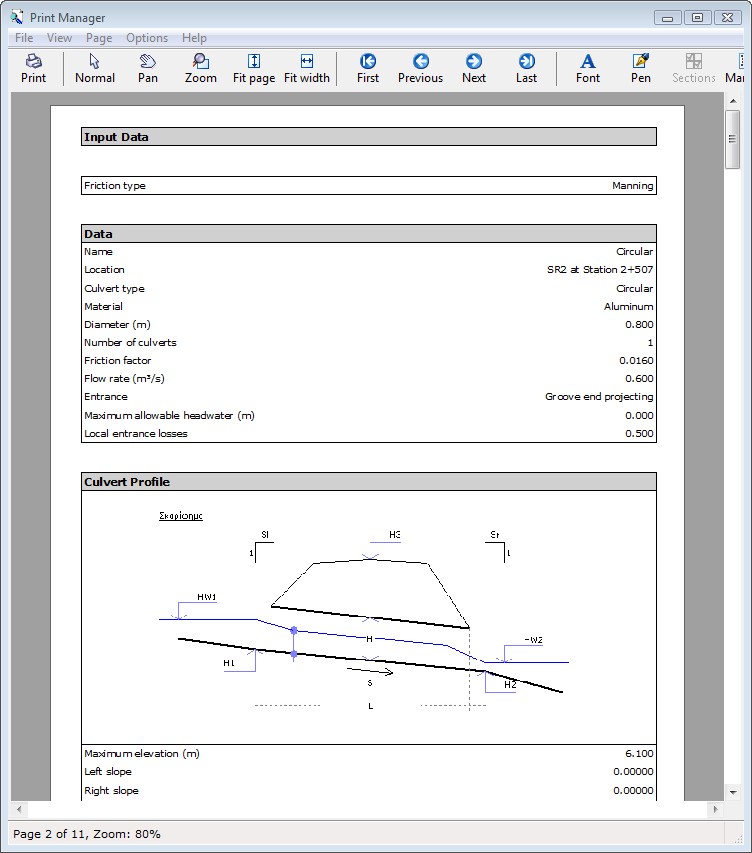Go to Previous page
Image resolution: width=752 pixels, height=853 pixels.
pos(420,68)
